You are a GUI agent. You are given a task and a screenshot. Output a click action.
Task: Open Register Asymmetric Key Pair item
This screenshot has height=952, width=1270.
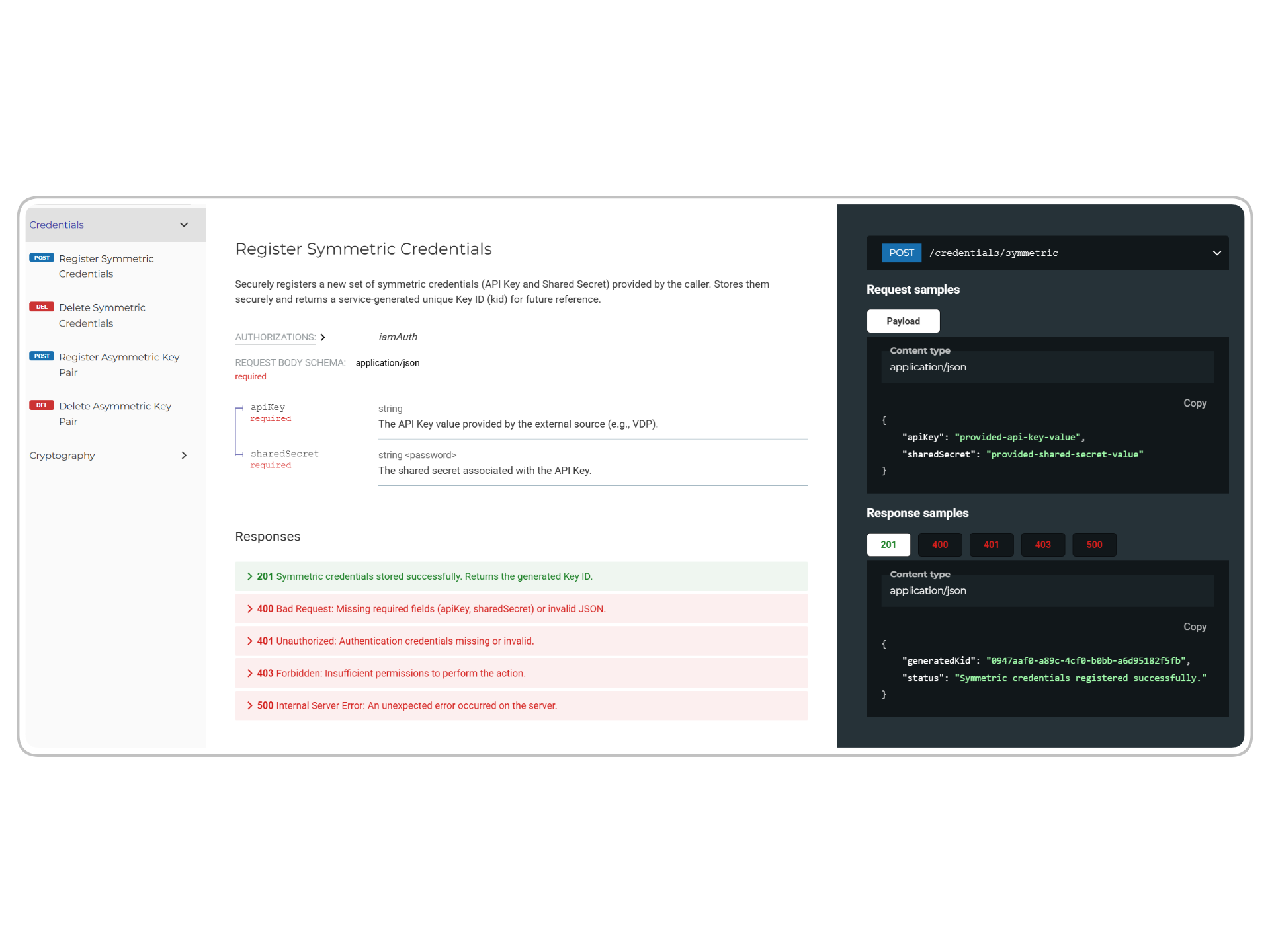point(118,364)
